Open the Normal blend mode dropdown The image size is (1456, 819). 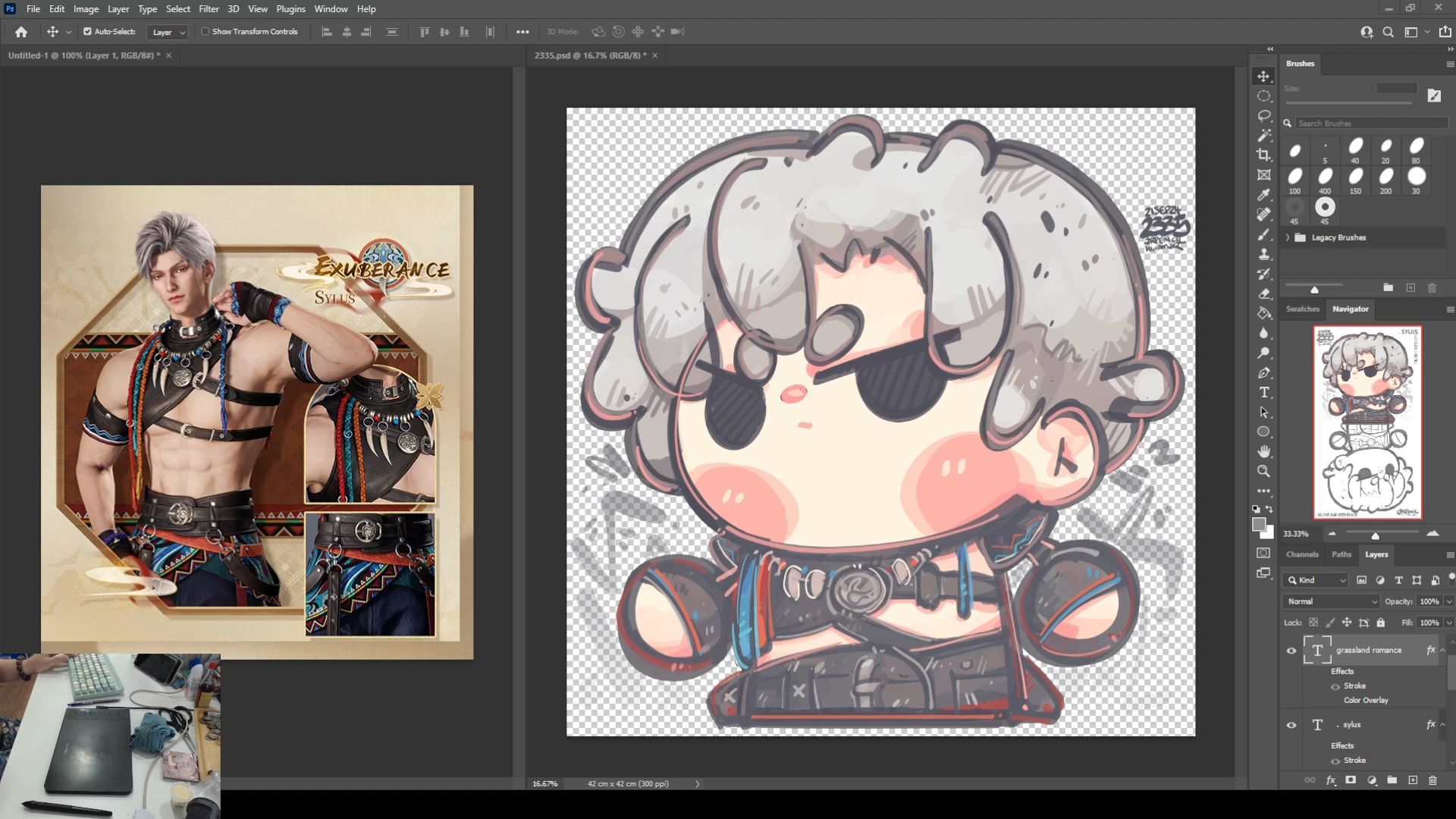(x=1331, y=601)
